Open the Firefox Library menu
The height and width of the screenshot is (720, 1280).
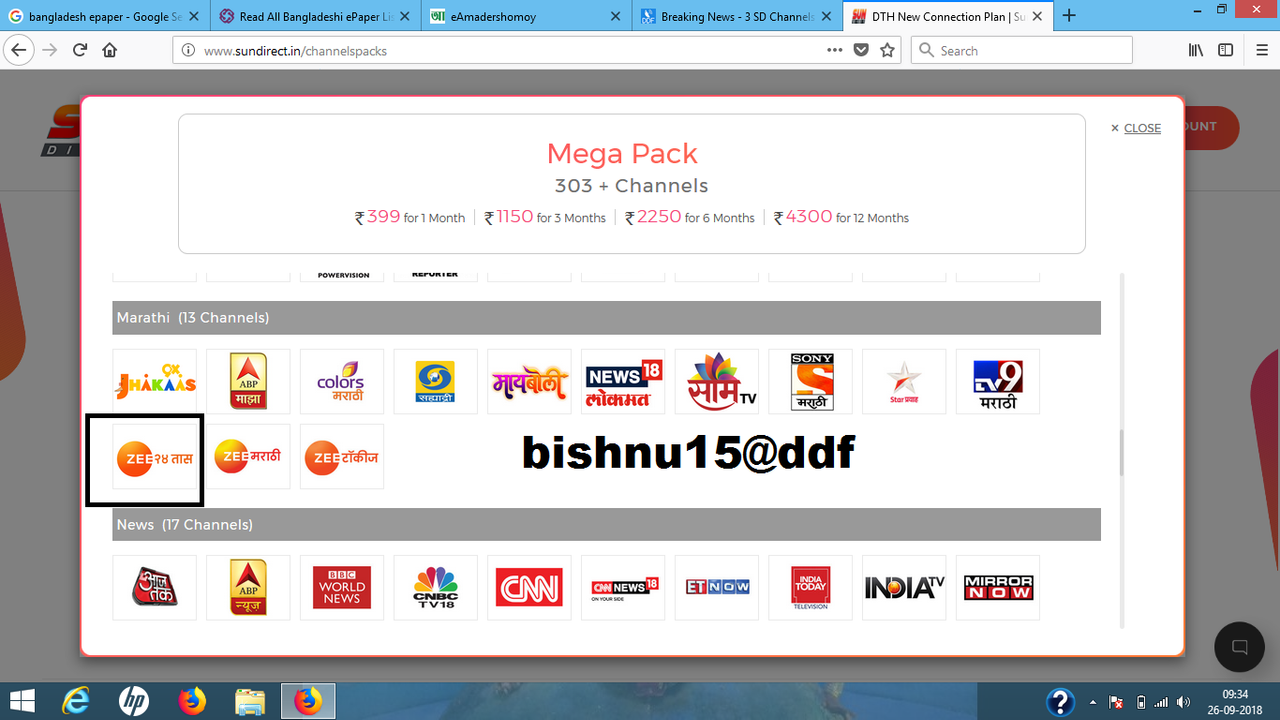[x=1196, y=50]
